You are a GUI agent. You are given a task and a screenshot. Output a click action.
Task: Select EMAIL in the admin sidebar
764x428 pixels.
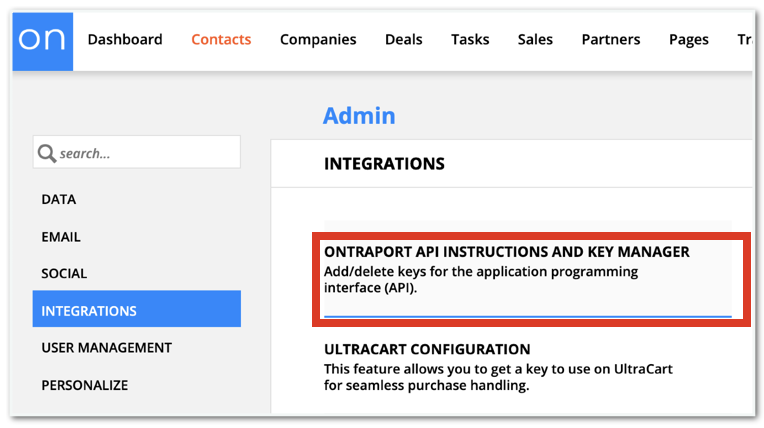pyautogui.click(x=61, y=237)
